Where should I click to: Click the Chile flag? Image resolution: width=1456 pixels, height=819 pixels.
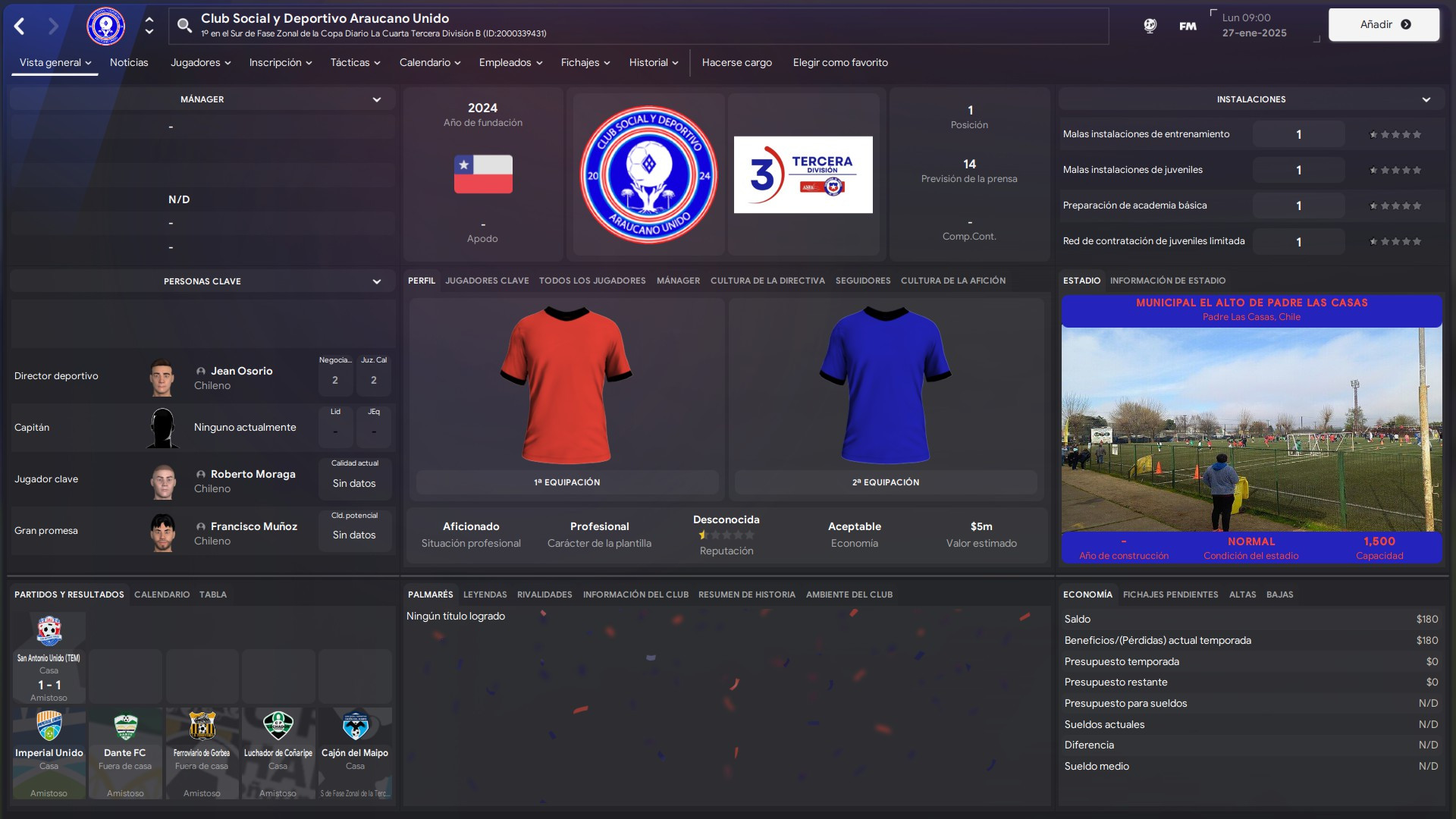click(483, 174)
